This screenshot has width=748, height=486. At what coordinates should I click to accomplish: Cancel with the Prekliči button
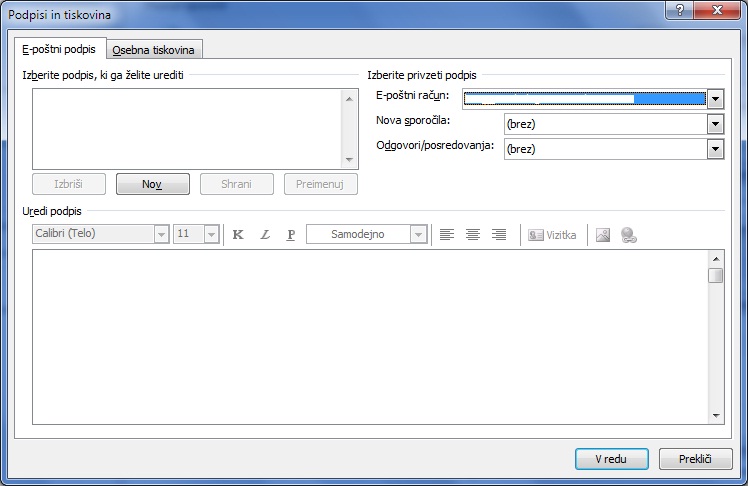coord(696,459)
